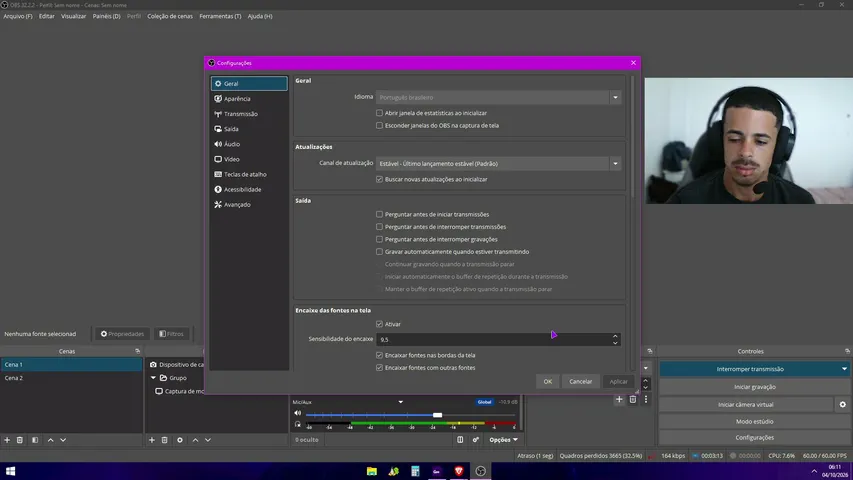853x480 pixels.
Task: Enable Esconder janelas do OBS na captura
Action: [x=379, y=125]
